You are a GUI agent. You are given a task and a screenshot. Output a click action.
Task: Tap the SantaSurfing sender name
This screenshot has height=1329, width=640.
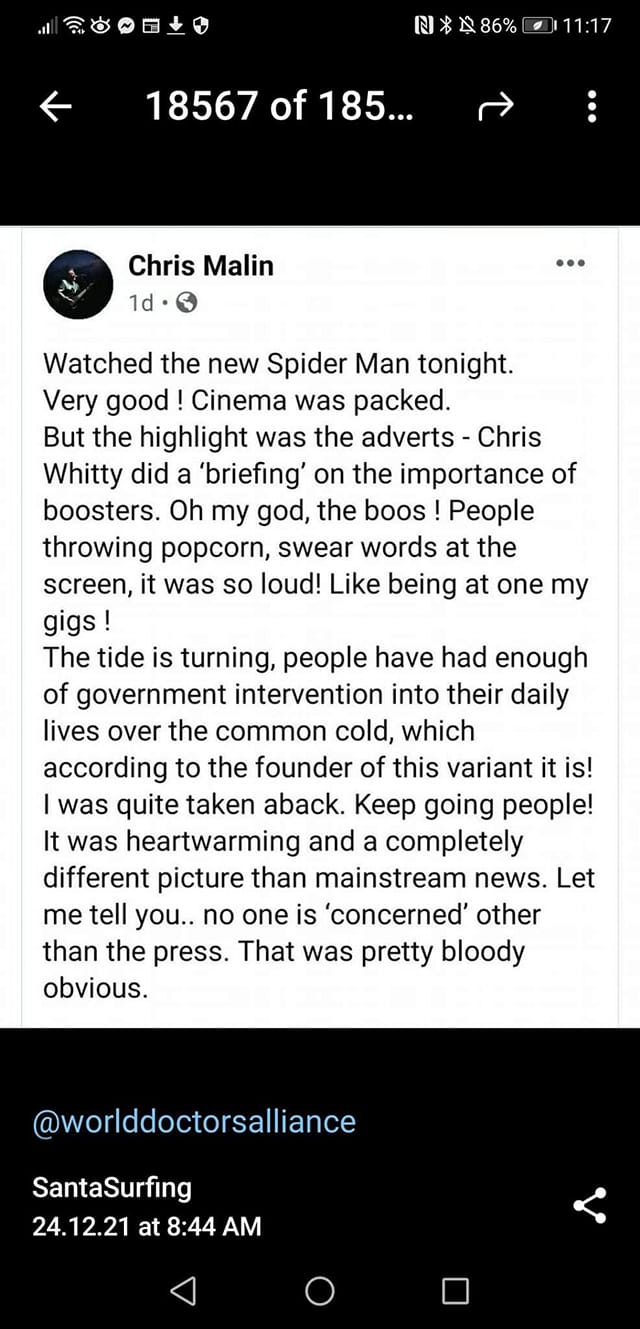pos(112,1187)
